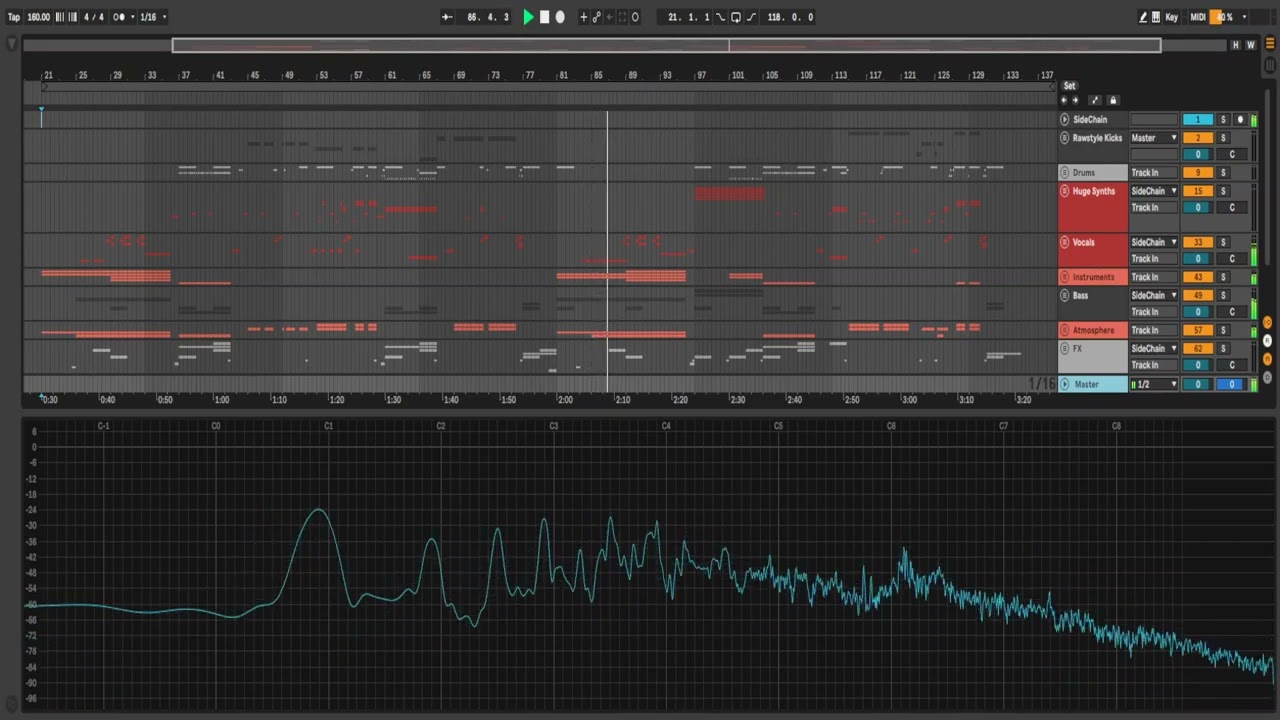This screenshot has width=1280, height=720.
Task: Click the 4 / 4 time signature field
Action: pyautogui.click(x=93, y=17)
